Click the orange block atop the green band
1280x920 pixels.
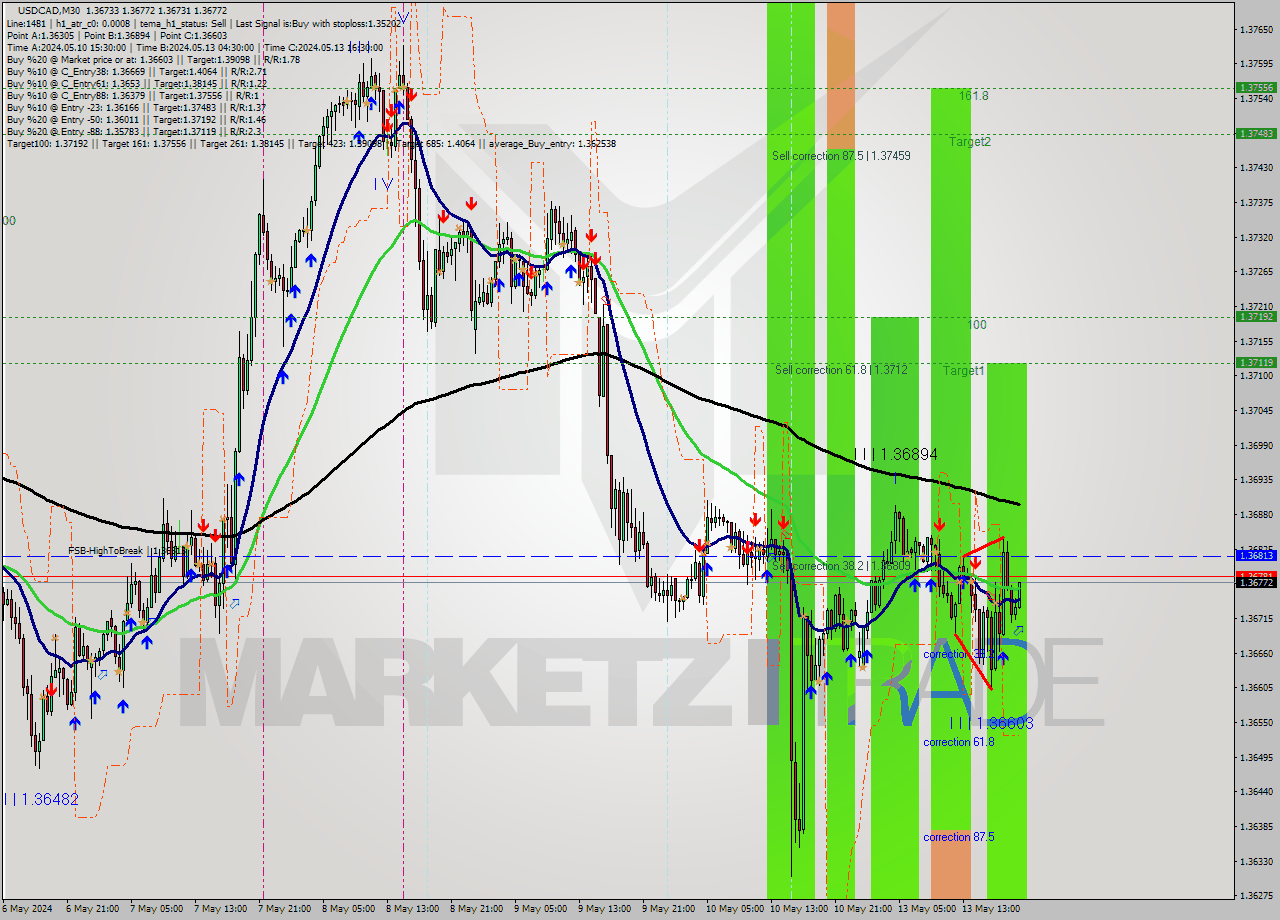click(841, 76)
